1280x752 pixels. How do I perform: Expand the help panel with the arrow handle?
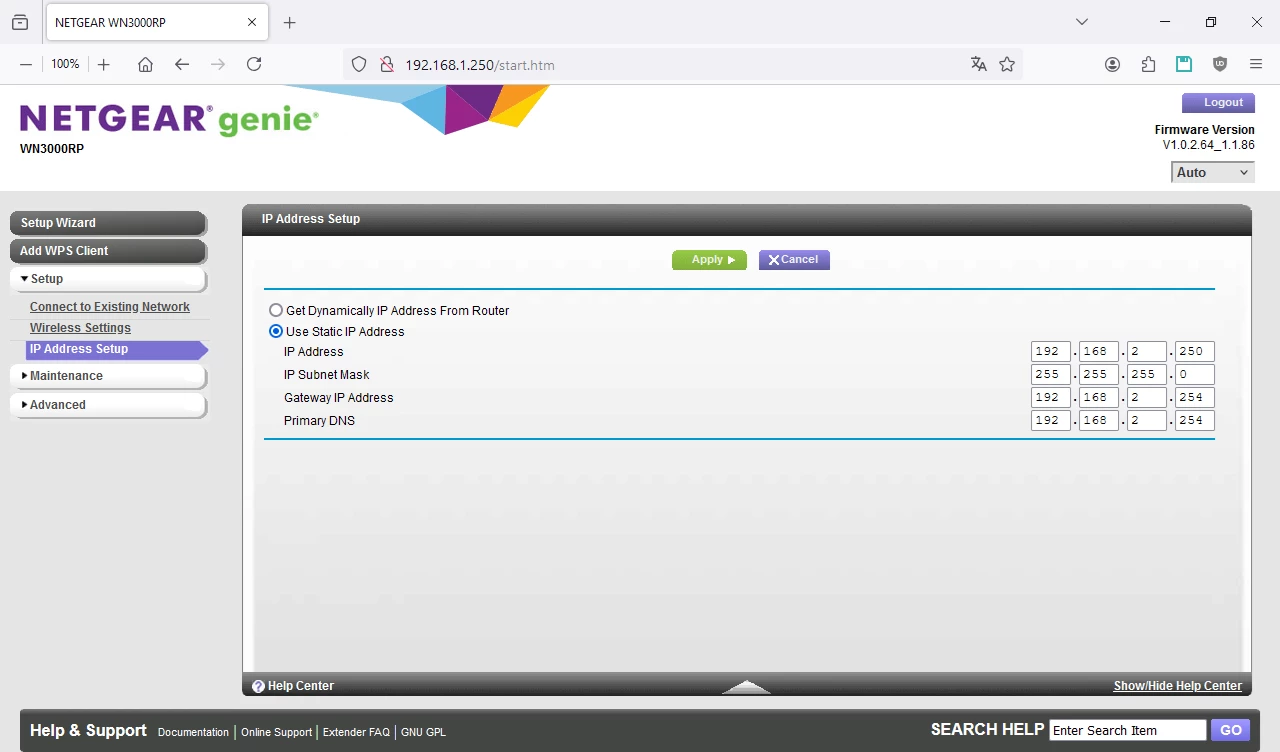tap(746, 687)
